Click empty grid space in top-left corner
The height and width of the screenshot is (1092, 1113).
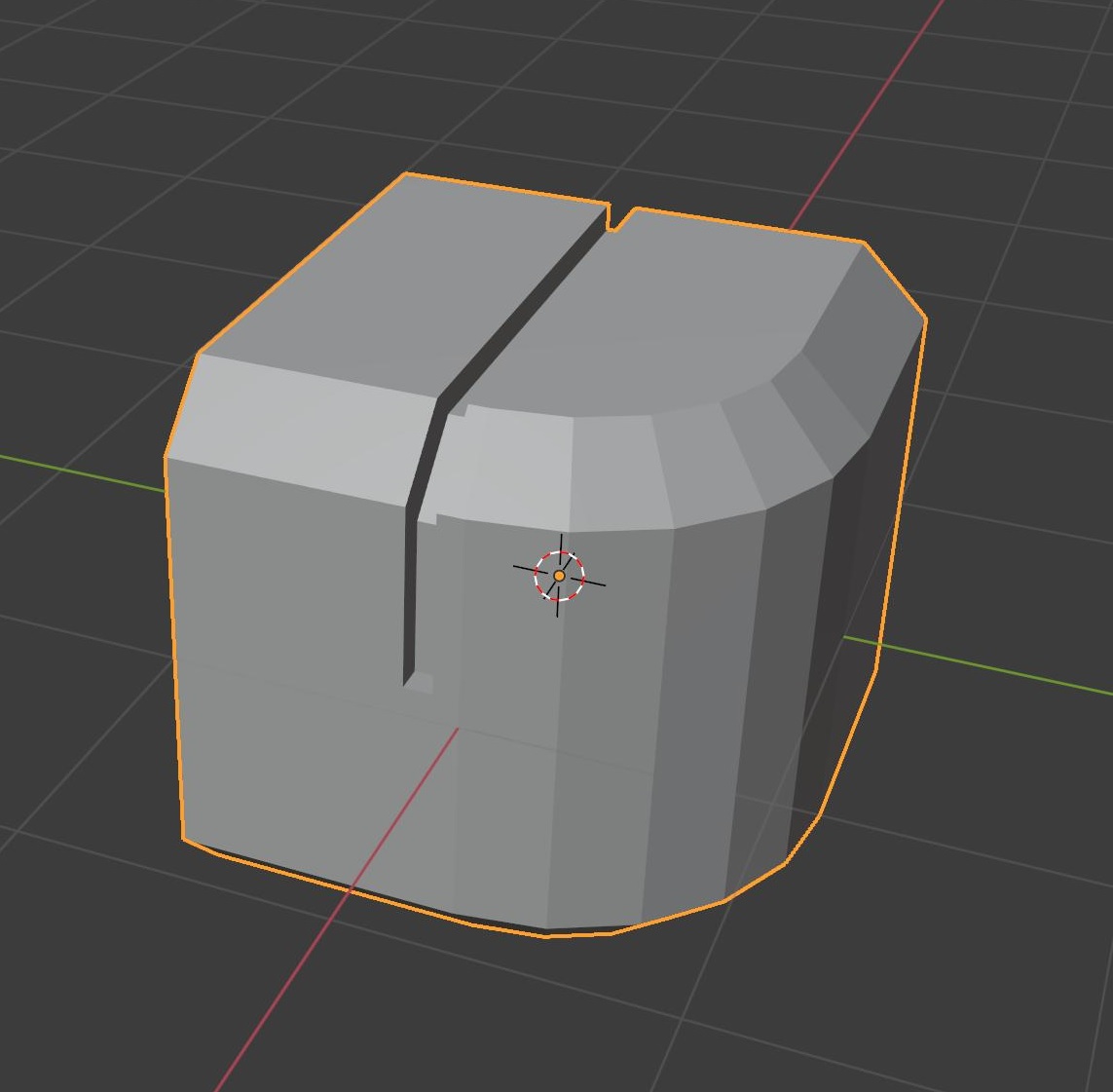click(x=71, y=71)
